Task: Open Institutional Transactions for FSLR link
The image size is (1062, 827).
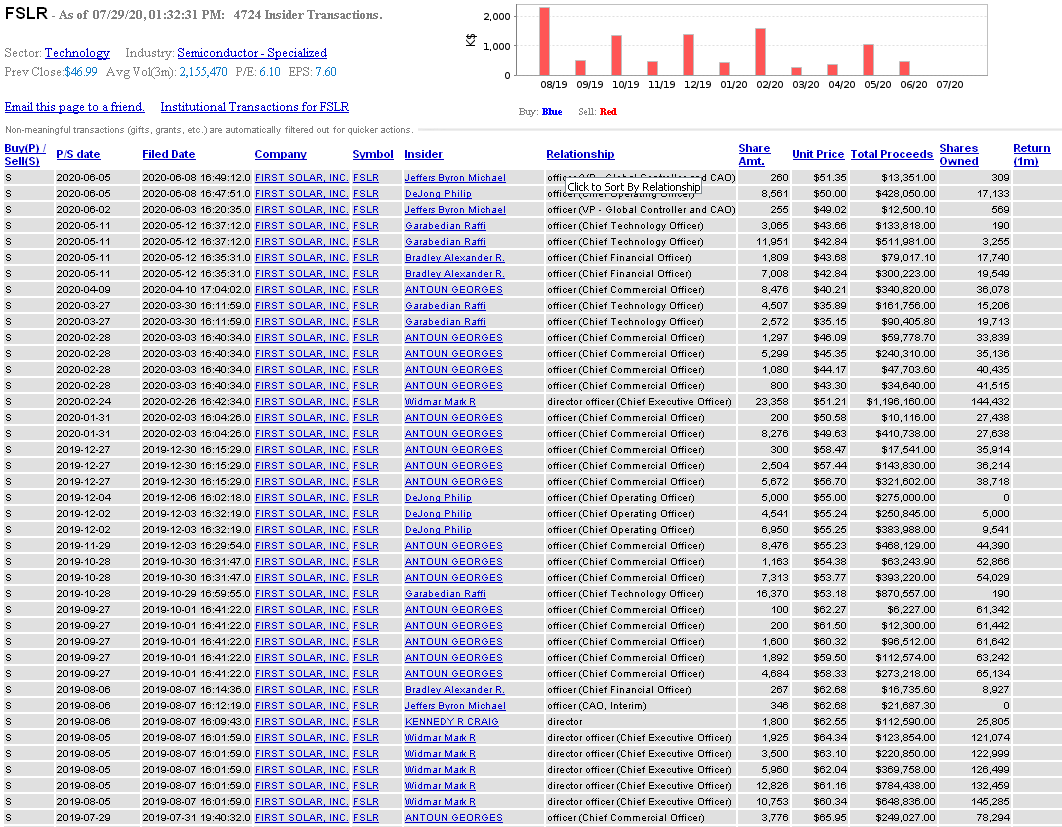Action: (x=255, y=107)
